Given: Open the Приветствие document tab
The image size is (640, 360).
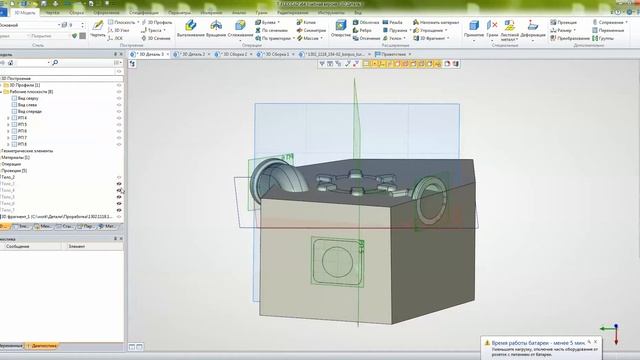Looking at the screenshot, I should point(393,54).
